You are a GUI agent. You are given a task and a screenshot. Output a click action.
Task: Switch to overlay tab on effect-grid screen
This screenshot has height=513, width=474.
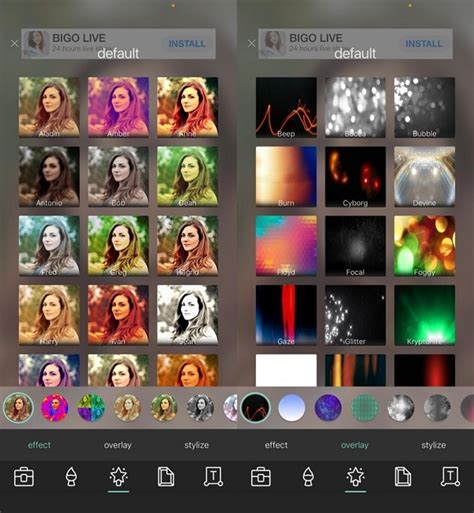[x=118, y=445]
